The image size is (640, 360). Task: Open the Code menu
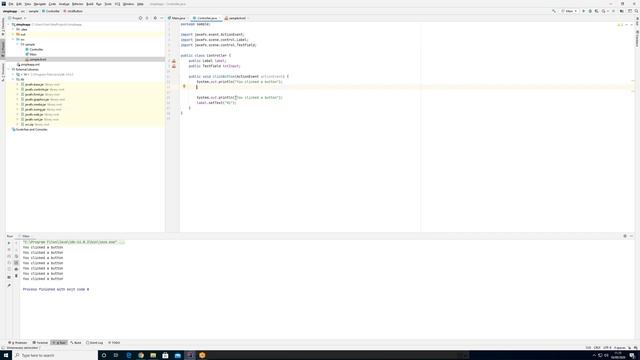pos(52,4)
